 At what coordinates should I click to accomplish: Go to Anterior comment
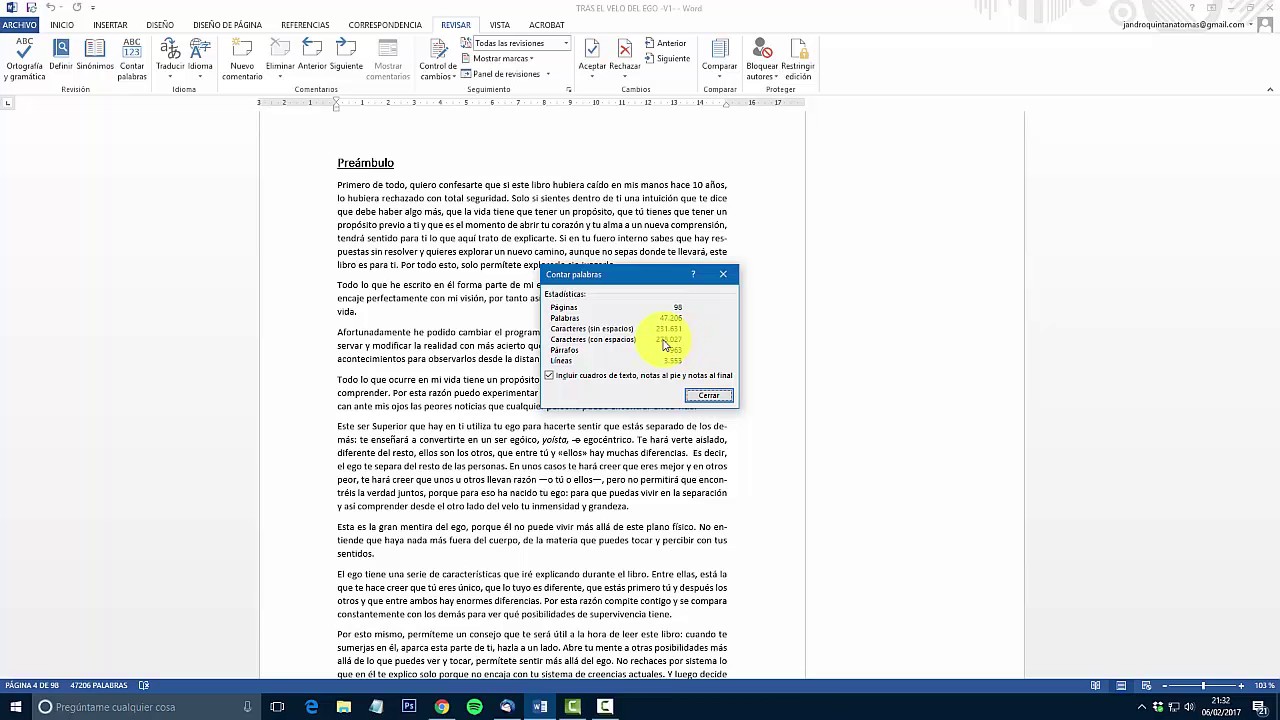[x=312, y=55]
